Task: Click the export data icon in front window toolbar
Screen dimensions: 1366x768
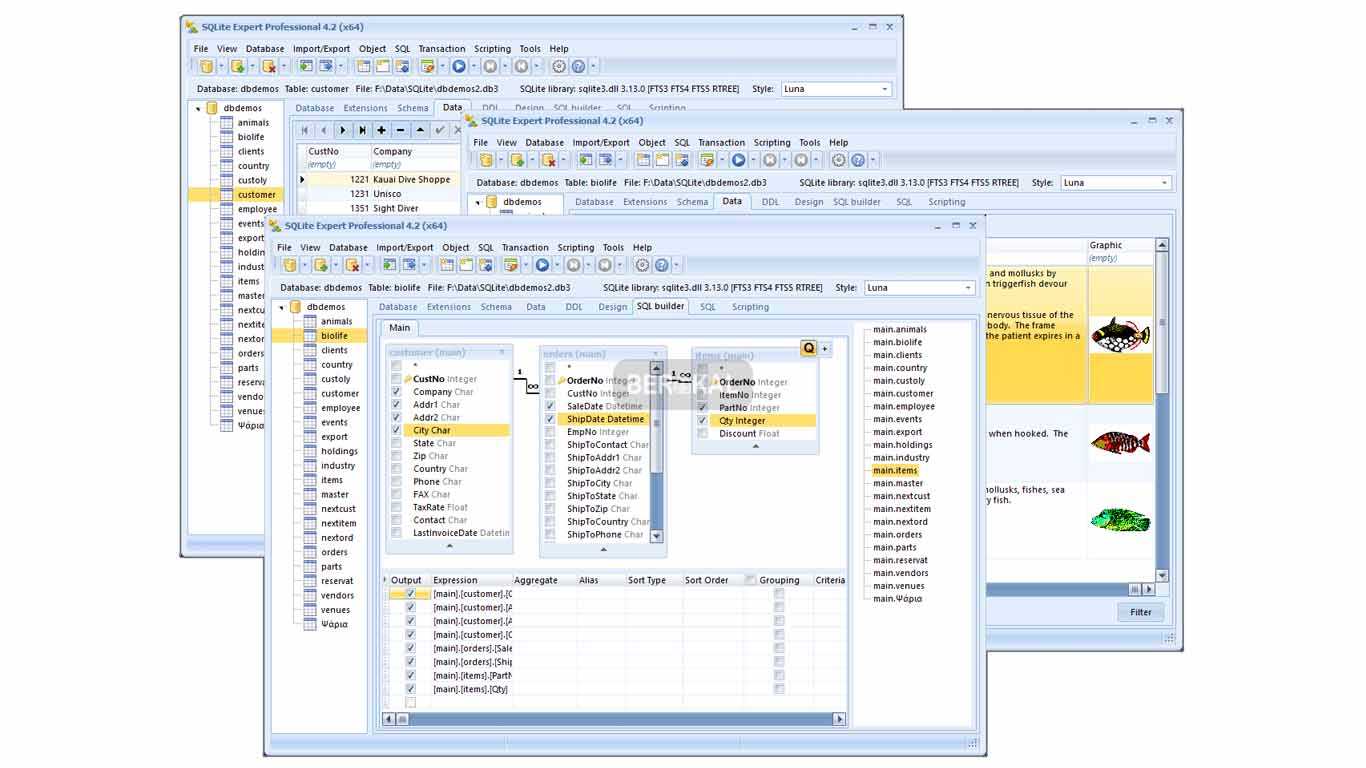Action: click(409, 265)
